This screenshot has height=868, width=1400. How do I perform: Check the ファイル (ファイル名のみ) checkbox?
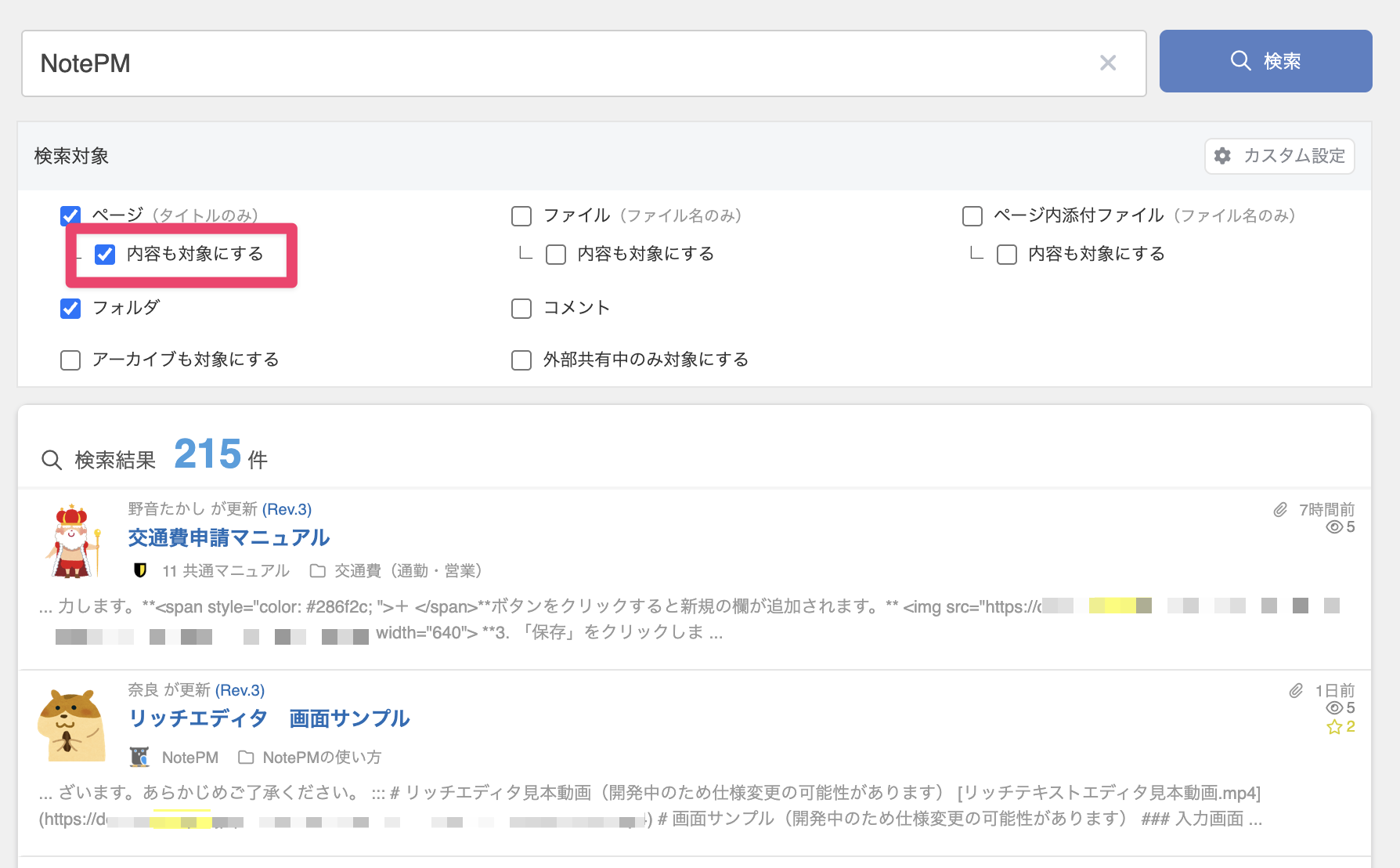point(521,215)
